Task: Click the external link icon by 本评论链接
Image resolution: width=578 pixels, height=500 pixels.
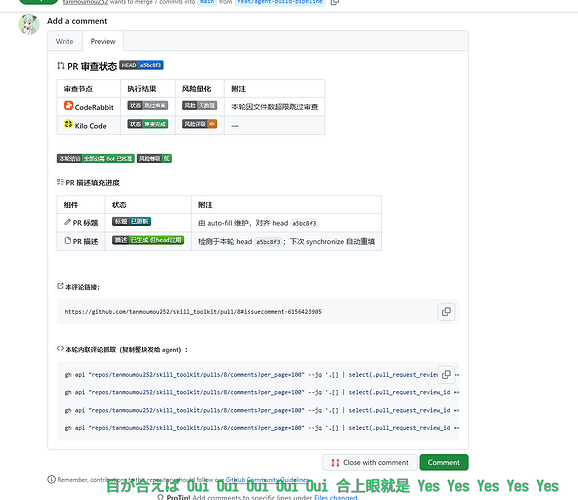Action: click(60, 286)
